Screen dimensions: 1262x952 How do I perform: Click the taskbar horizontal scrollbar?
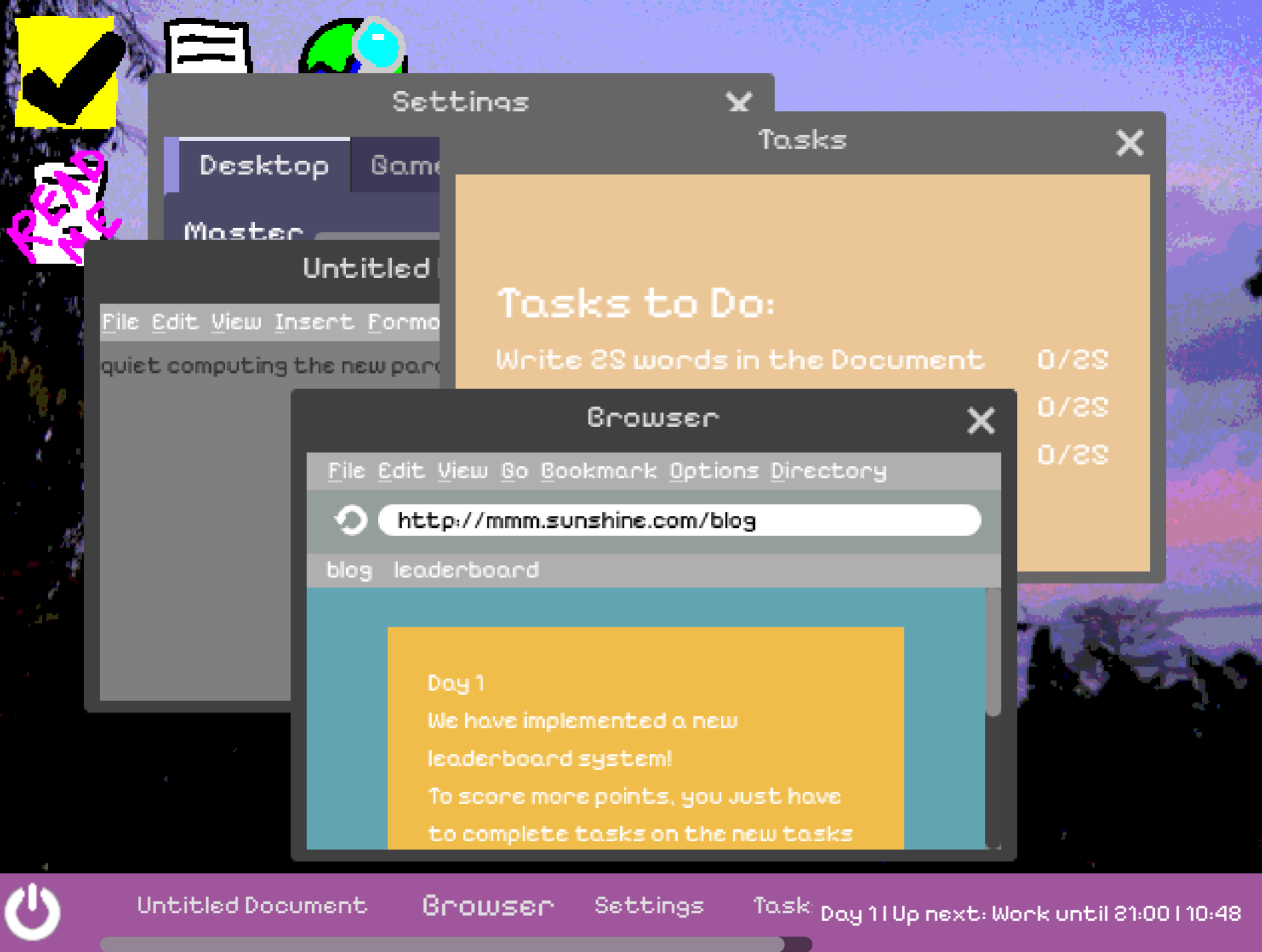[x=456, y=944]
